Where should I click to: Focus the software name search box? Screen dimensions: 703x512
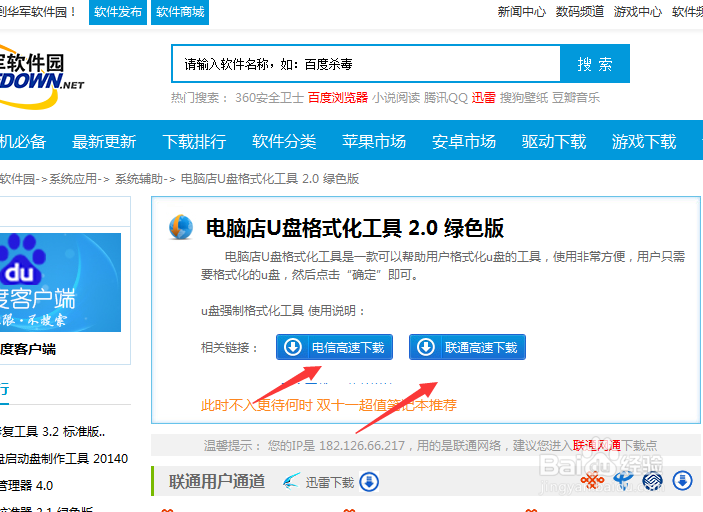(x=366, y=64)
